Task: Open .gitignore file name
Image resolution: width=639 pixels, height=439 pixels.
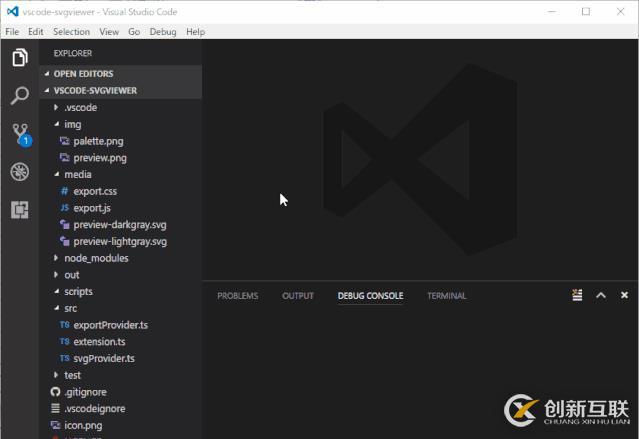Action: coord(86,392)
